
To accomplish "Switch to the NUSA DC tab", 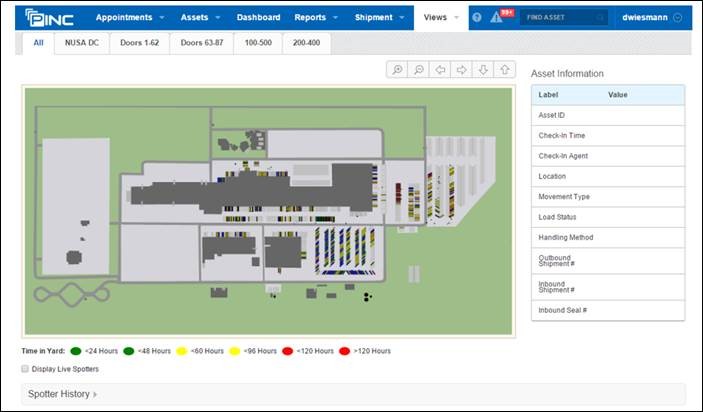I will (80, 44).
